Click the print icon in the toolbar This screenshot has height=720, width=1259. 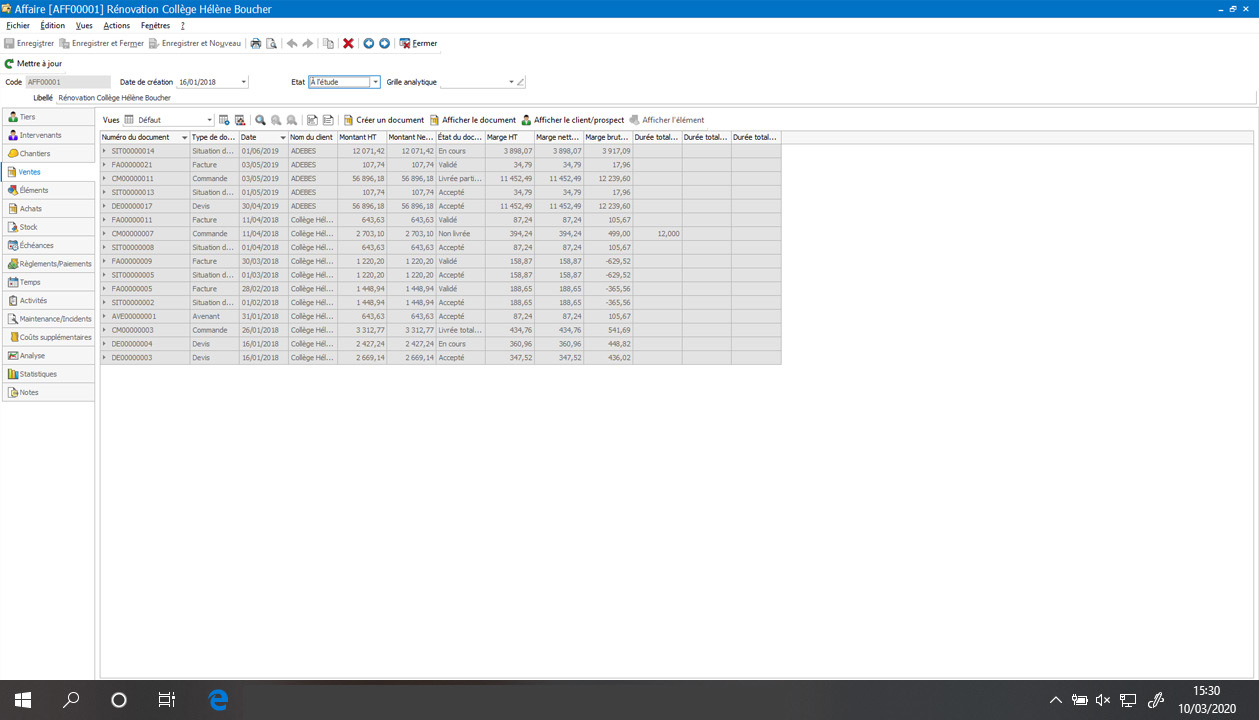pos(256,43)
